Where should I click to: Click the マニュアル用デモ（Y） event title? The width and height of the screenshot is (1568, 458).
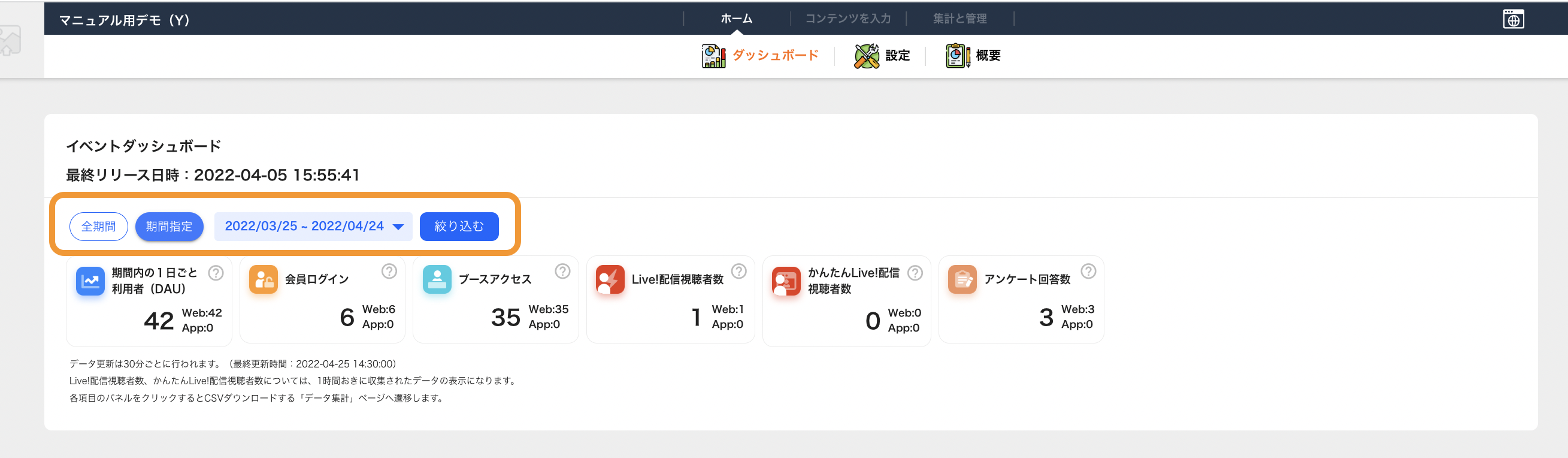point(124,20)
